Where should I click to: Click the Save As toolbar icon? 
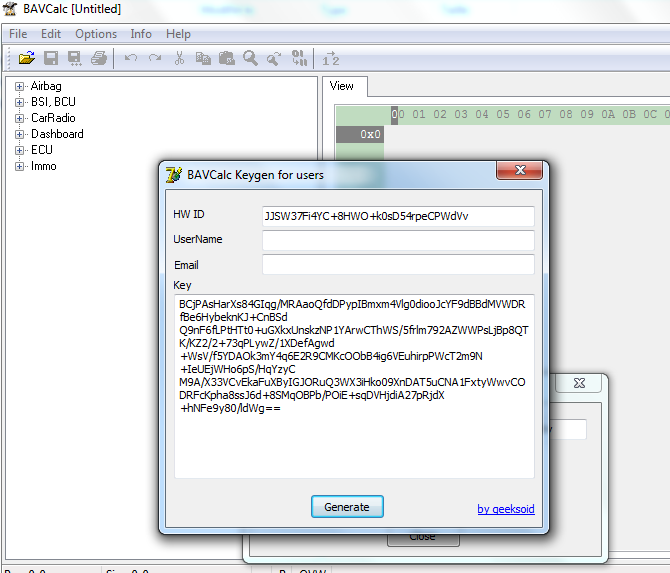(x=75, y=58)
